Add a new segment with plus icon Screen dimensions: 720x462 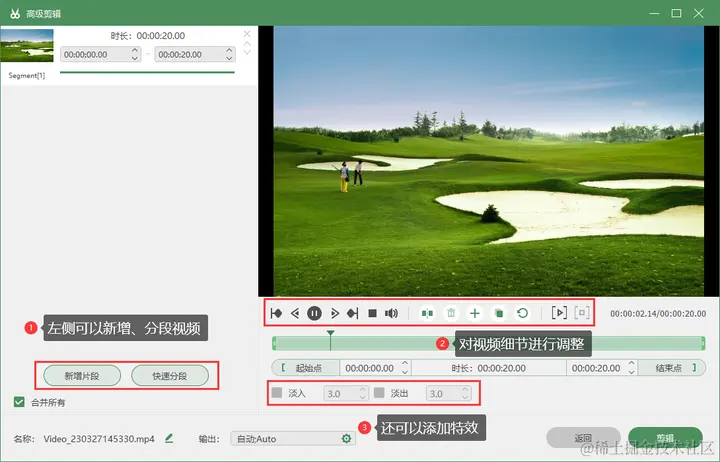pos(475,313)
